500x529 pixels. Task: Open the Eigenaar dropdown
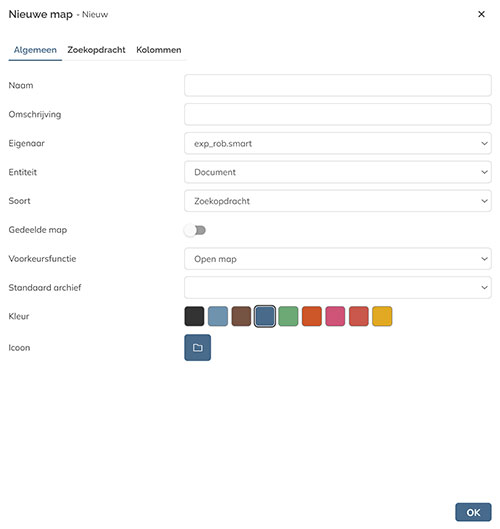click(x=337, y=143)
